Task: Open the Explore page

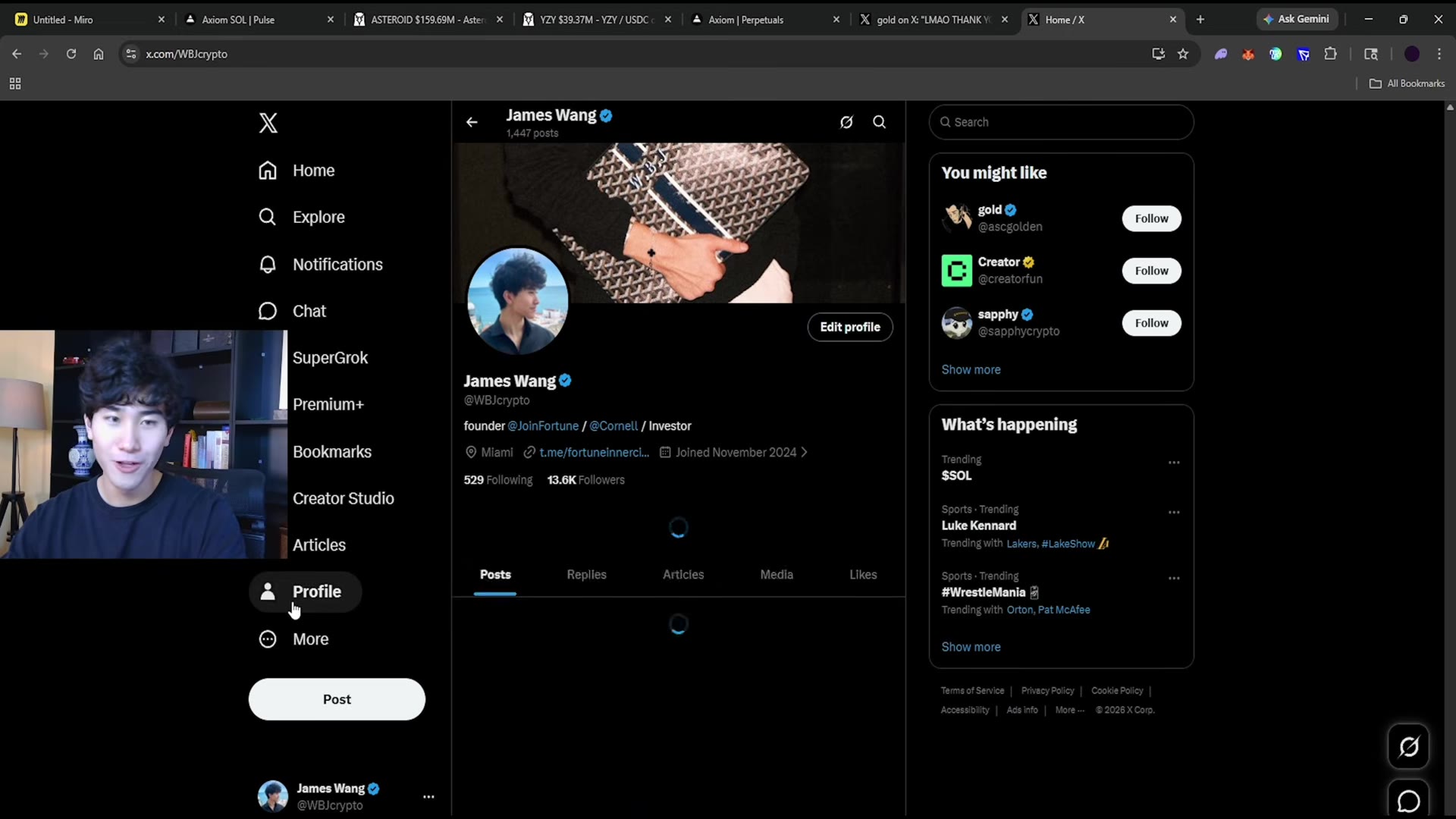Action: [301, 217]
